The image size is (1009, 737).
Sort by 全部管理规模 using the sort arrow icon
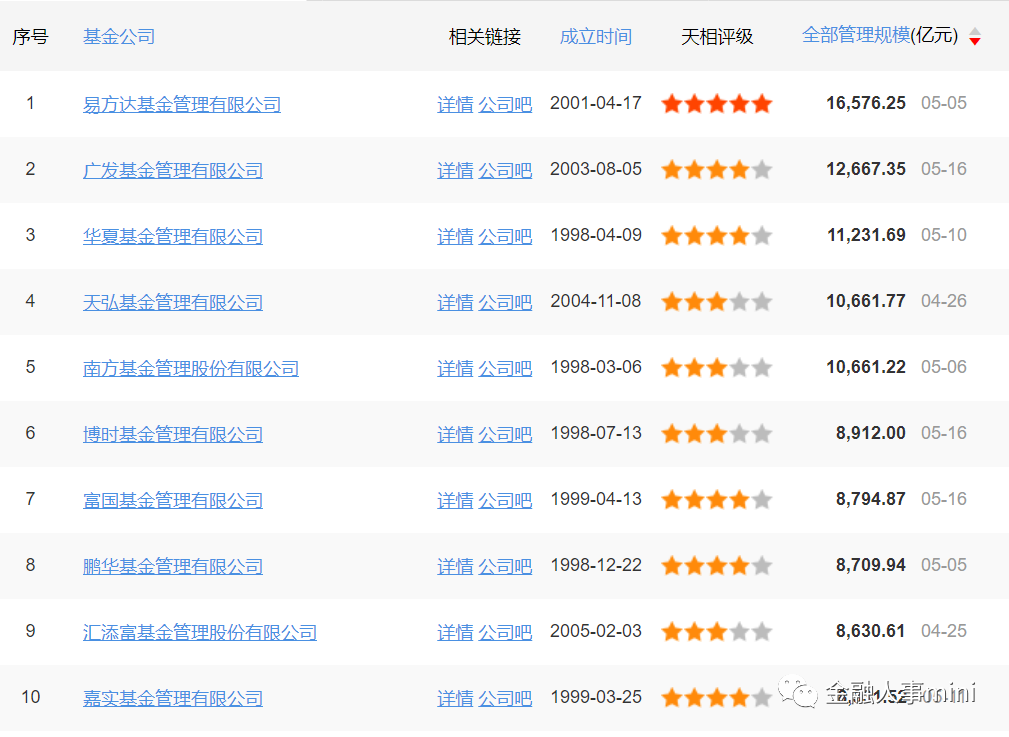pos(975,37)
